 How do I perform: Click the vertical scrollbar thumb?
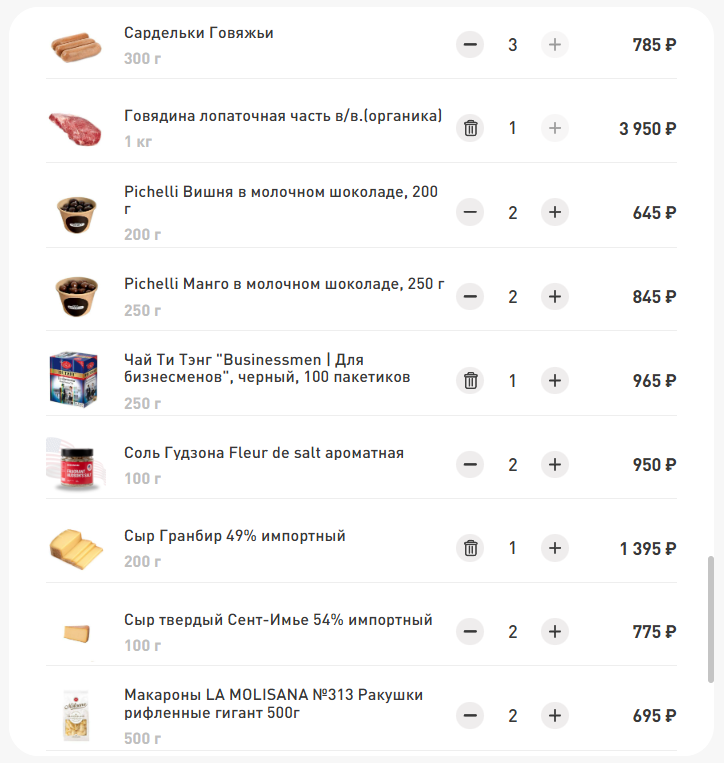(711, 619)
